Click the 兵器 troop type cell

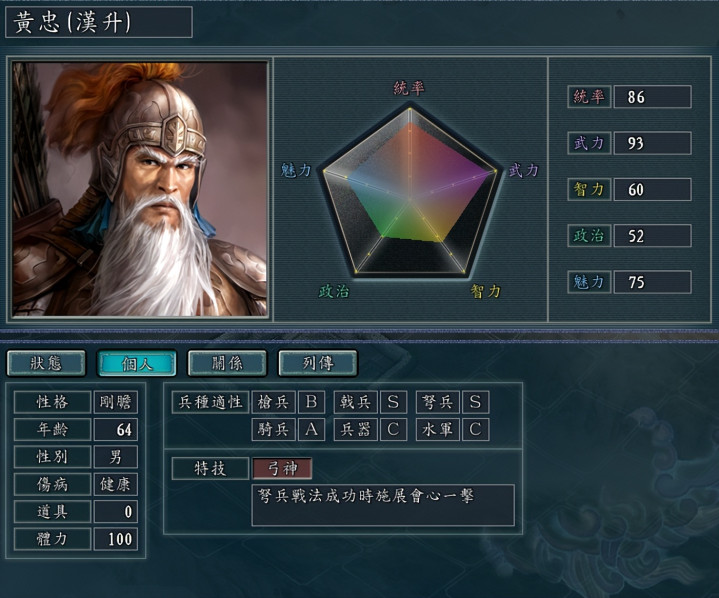(x=355, y=429)
